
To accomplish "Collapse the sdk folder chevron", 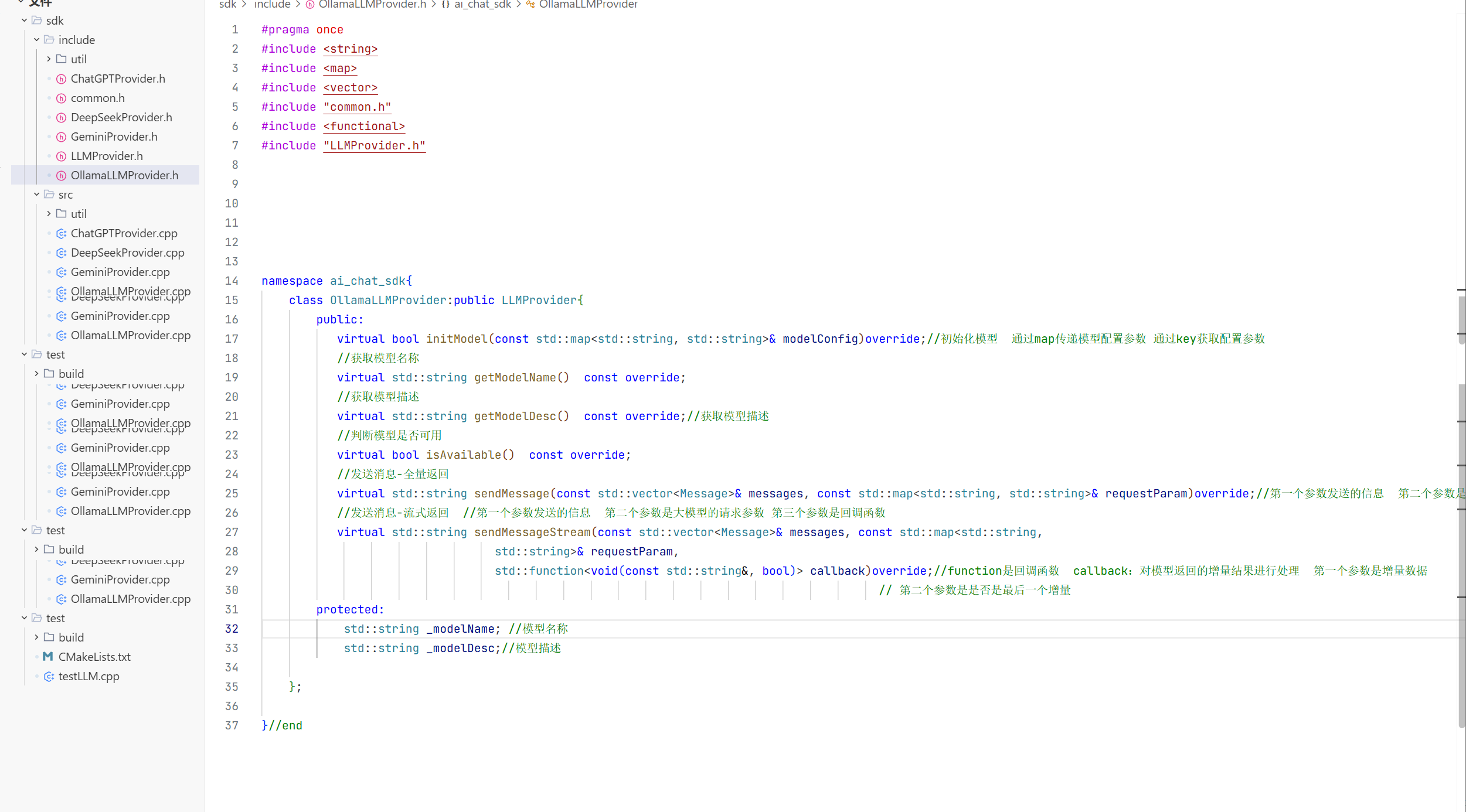I will 24,21.
